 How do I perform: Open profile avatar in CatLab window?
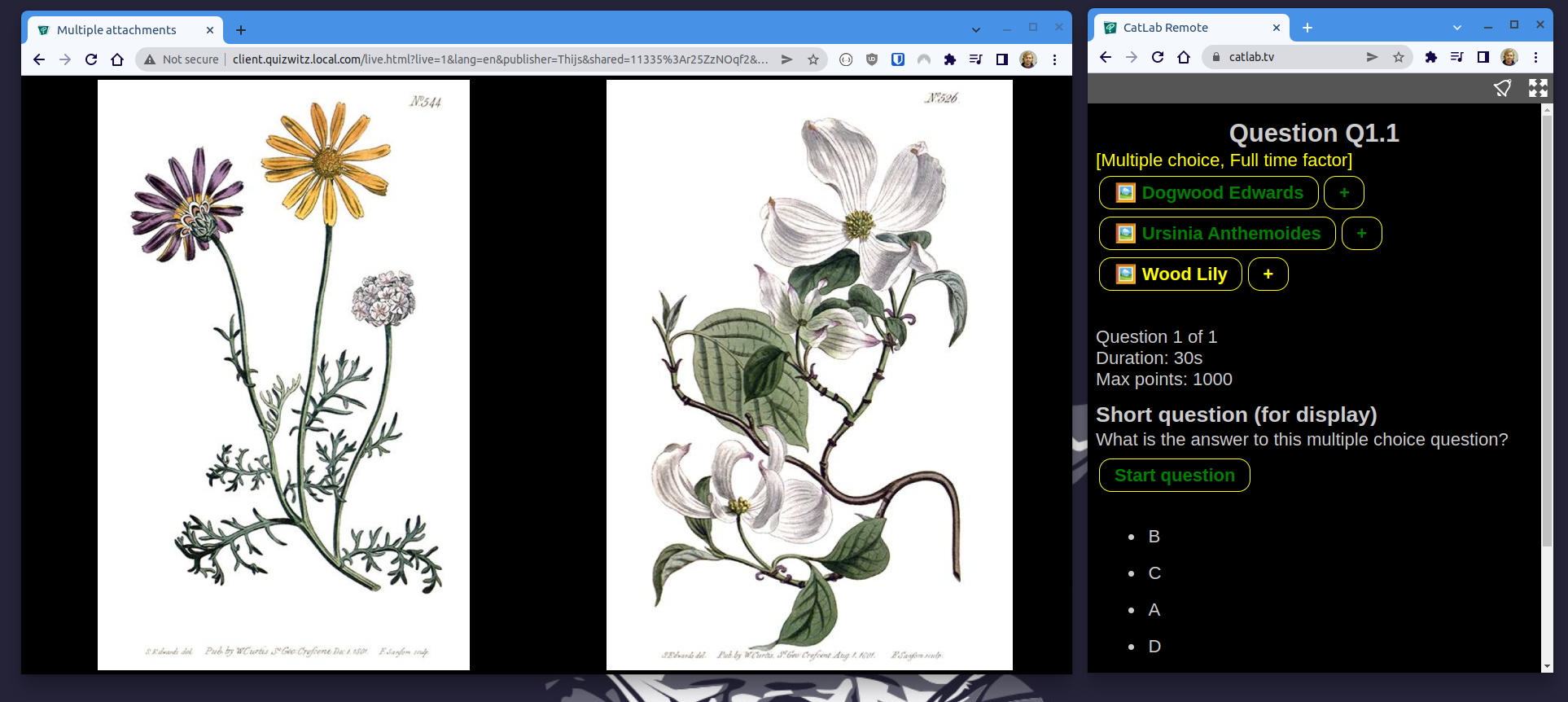point(1509,57)
